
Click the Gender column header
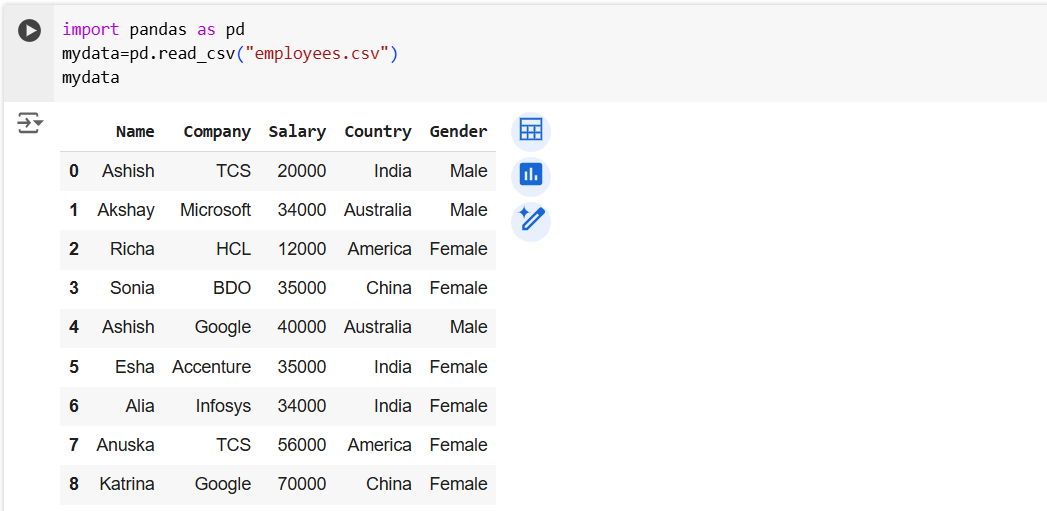(x=458, y=132)
